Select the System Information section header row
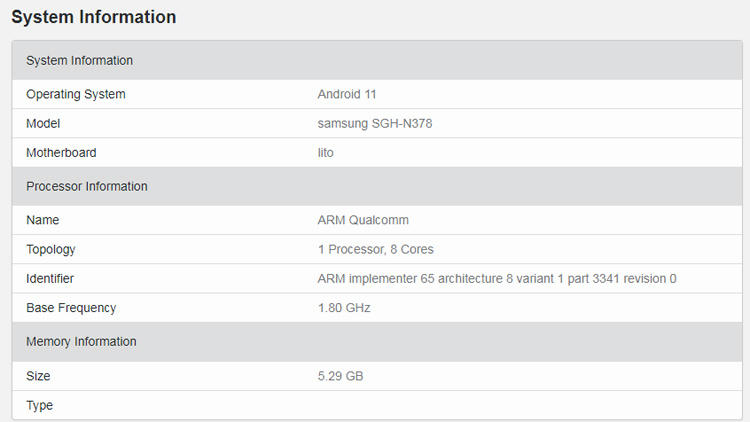750x422 pixels. [x=377, y=60]
